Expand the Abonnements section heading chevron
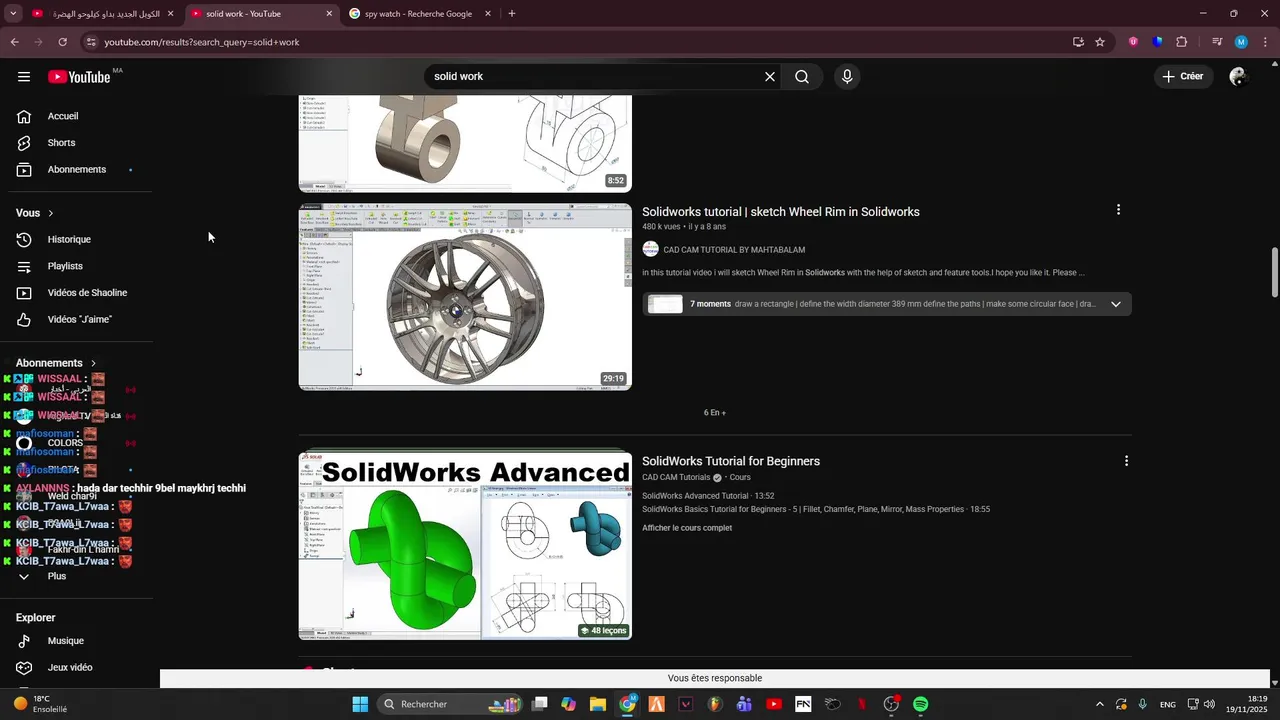This screenshot has width=1280, height=720. [x=94, y=363]
